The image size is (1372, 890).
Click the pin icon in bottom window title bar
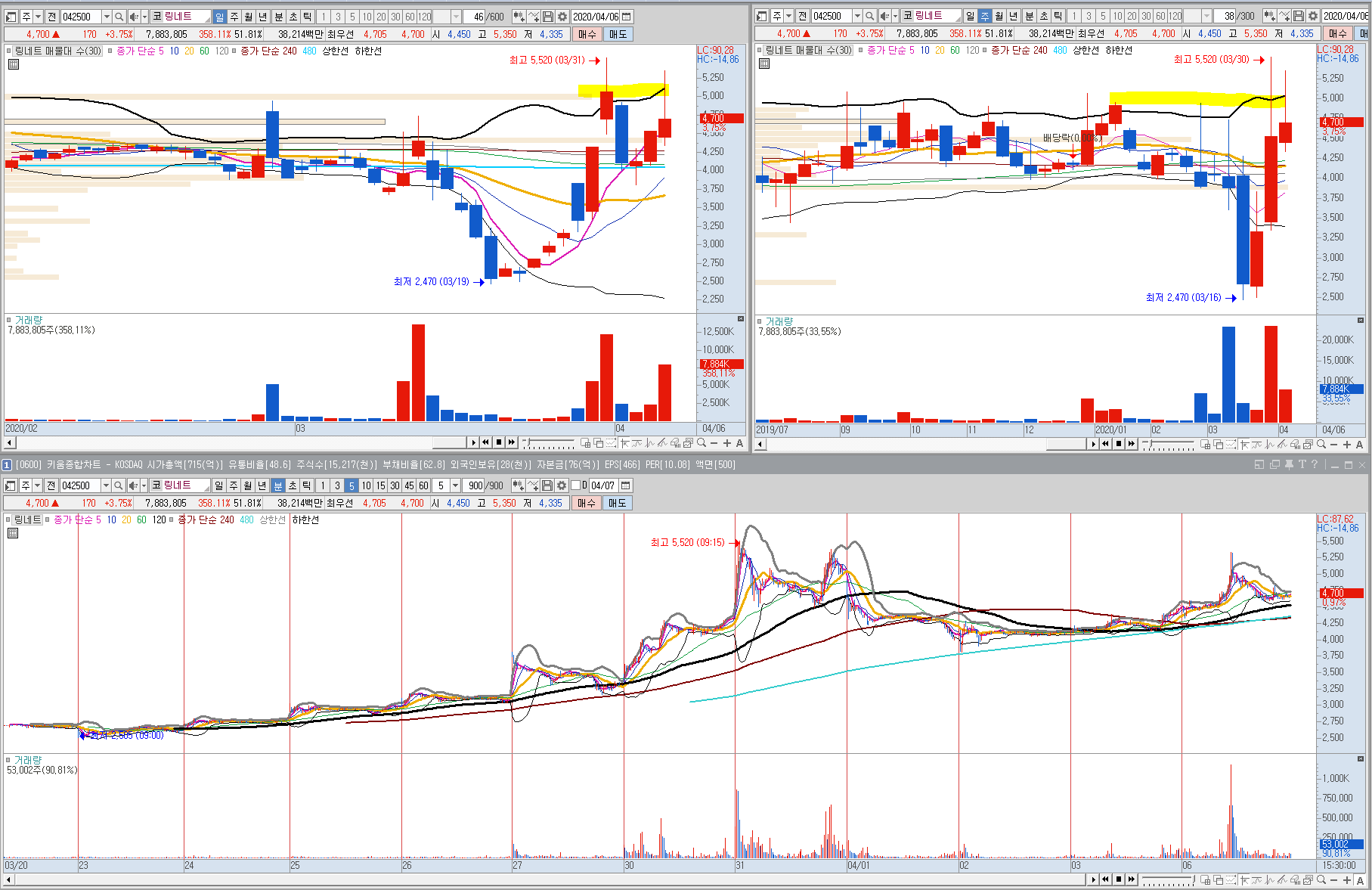pyautogui.click(x=1290, y=464)
